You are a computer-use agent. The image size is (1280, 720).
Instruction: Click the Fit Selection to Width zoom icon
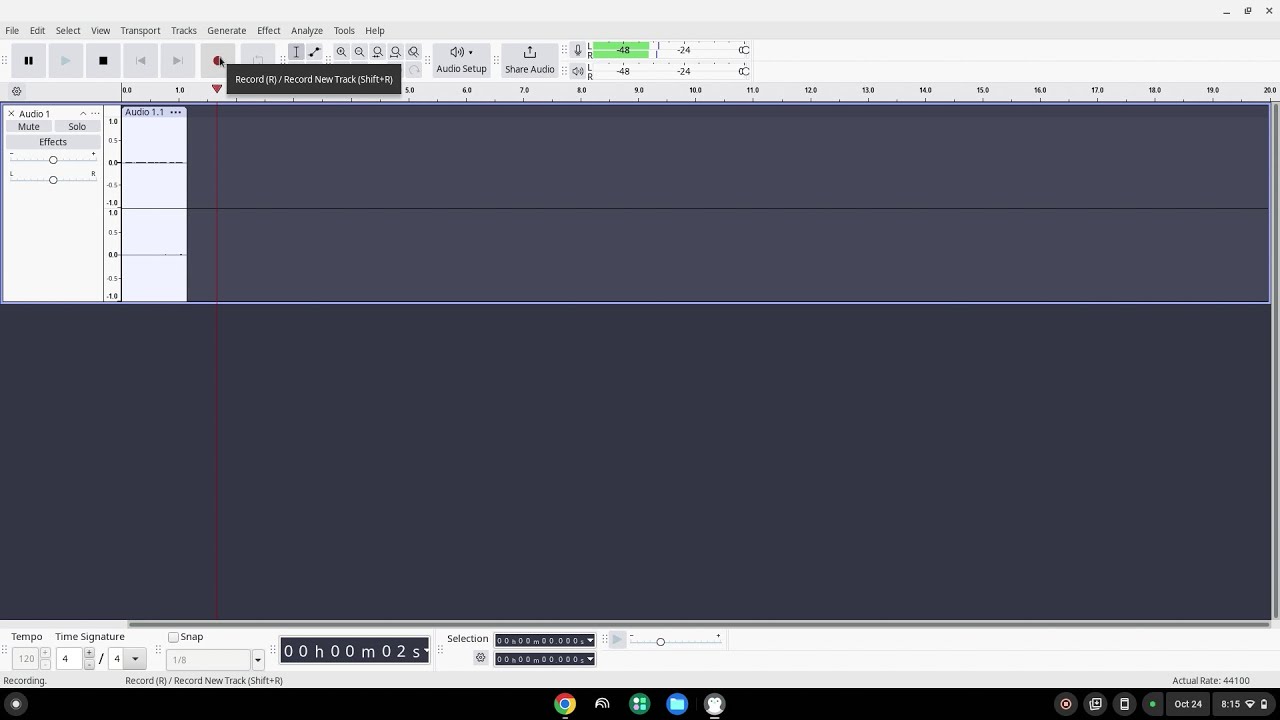[377, 52]
